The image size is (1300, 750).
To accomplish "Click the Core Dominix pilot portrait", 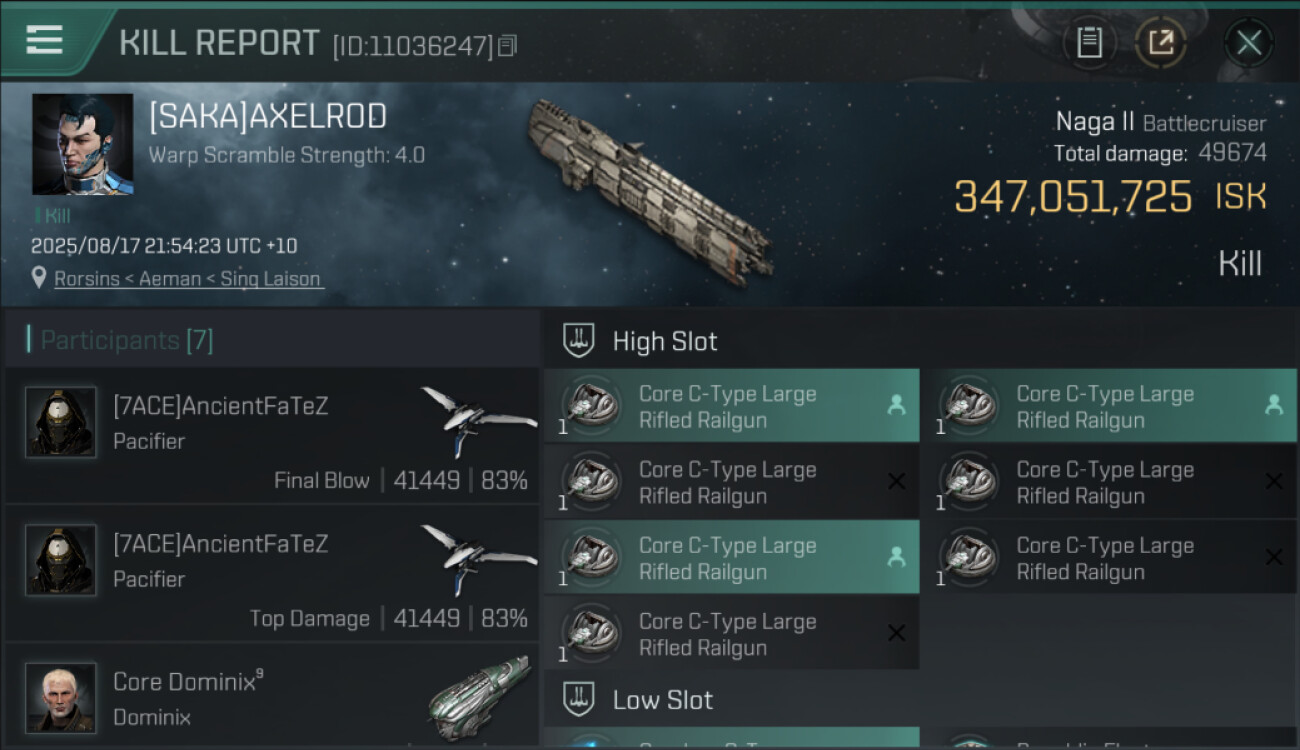I will pos(61,697).
